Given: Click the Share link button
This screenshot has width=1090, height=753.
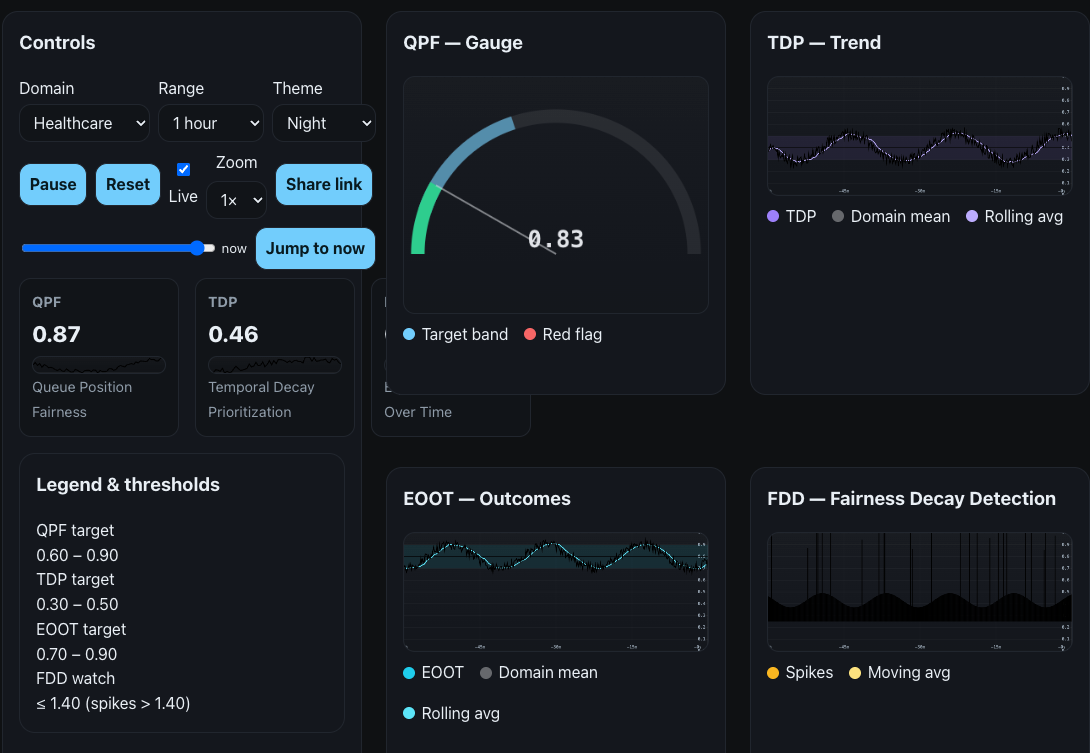Looking at the screenshot, I should [323, 184].
